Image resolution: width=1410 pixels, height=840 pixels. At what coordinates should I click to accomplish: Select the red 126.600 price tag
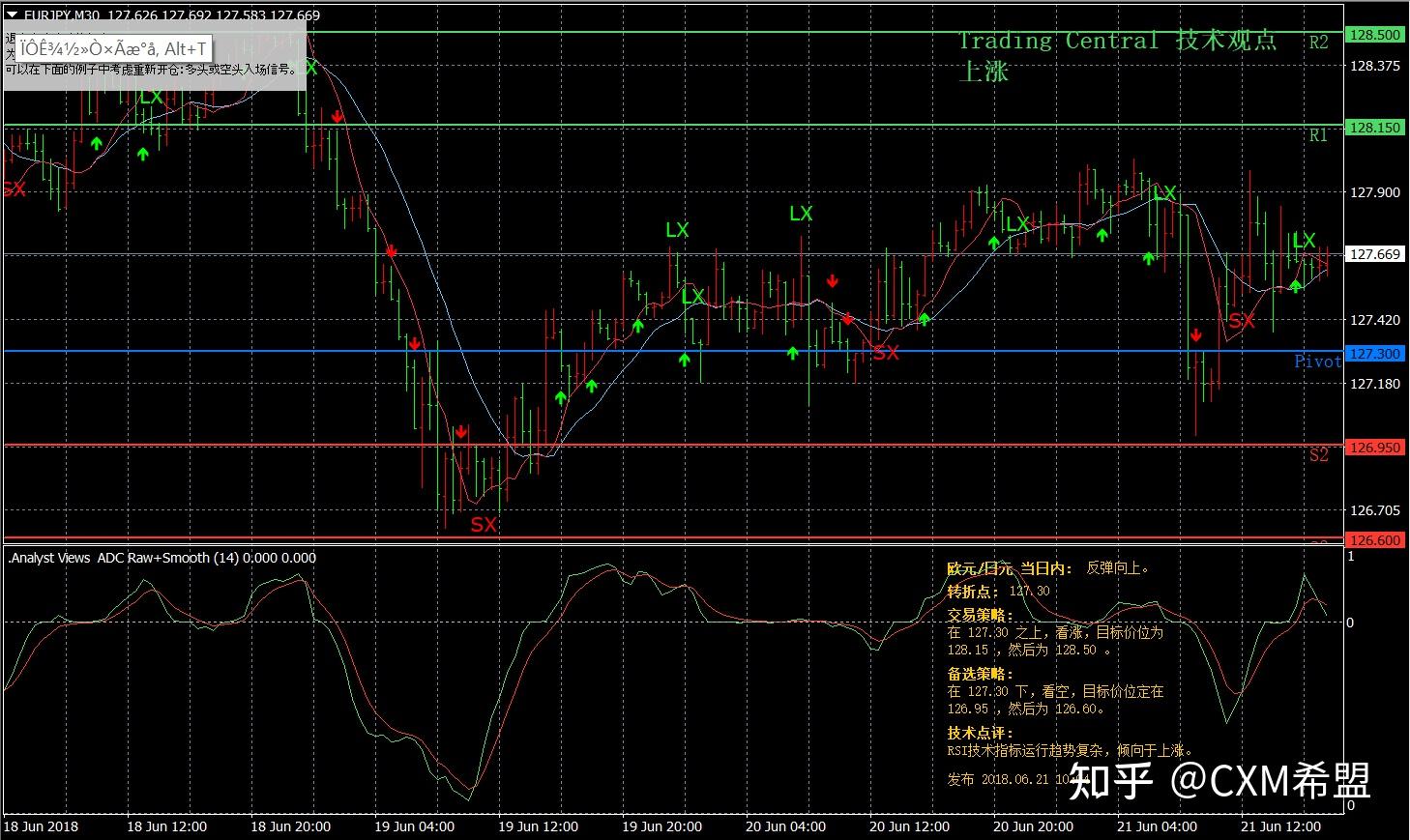pyautogui.click(x=1375, y=540)
